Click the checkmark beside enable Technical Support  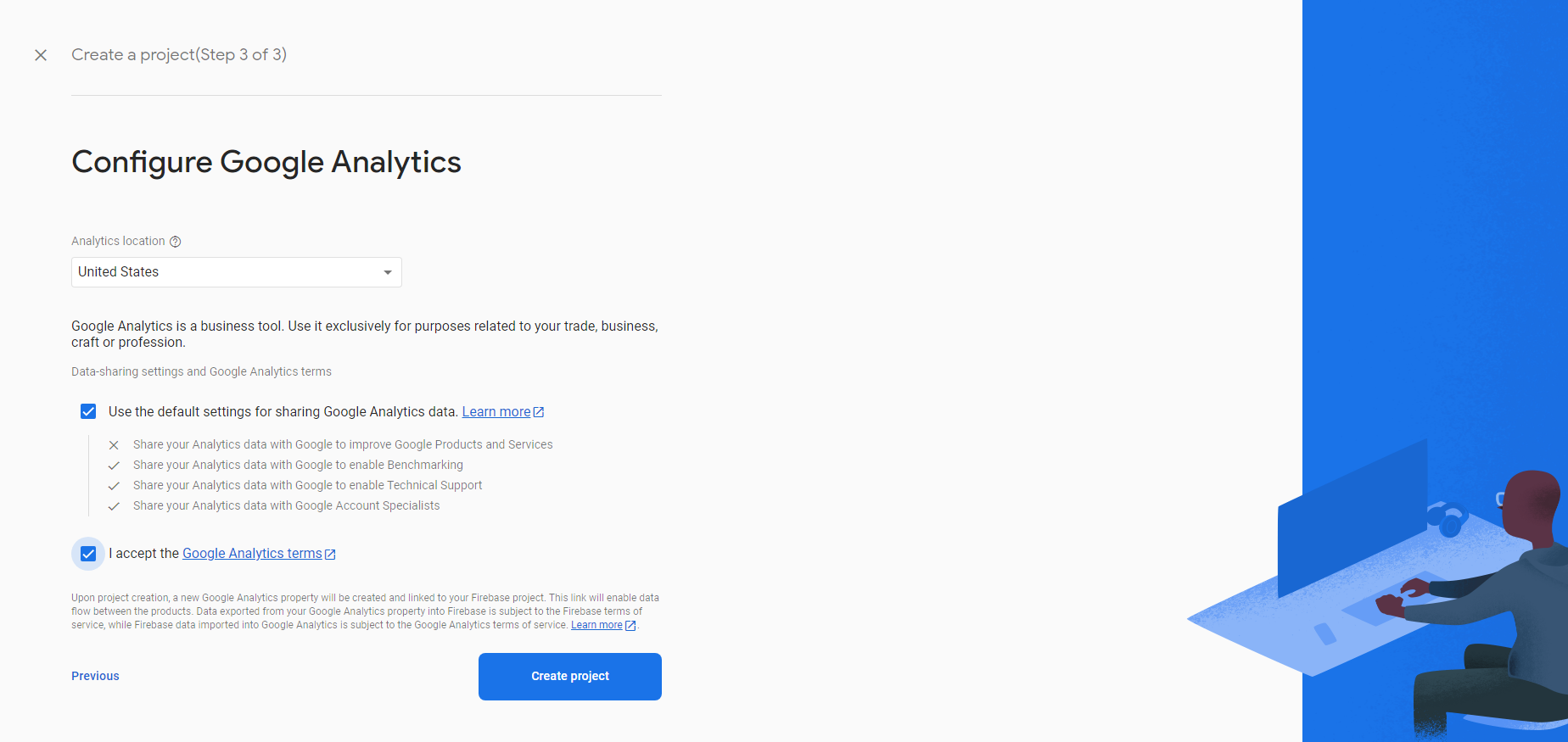click(114, 486)
